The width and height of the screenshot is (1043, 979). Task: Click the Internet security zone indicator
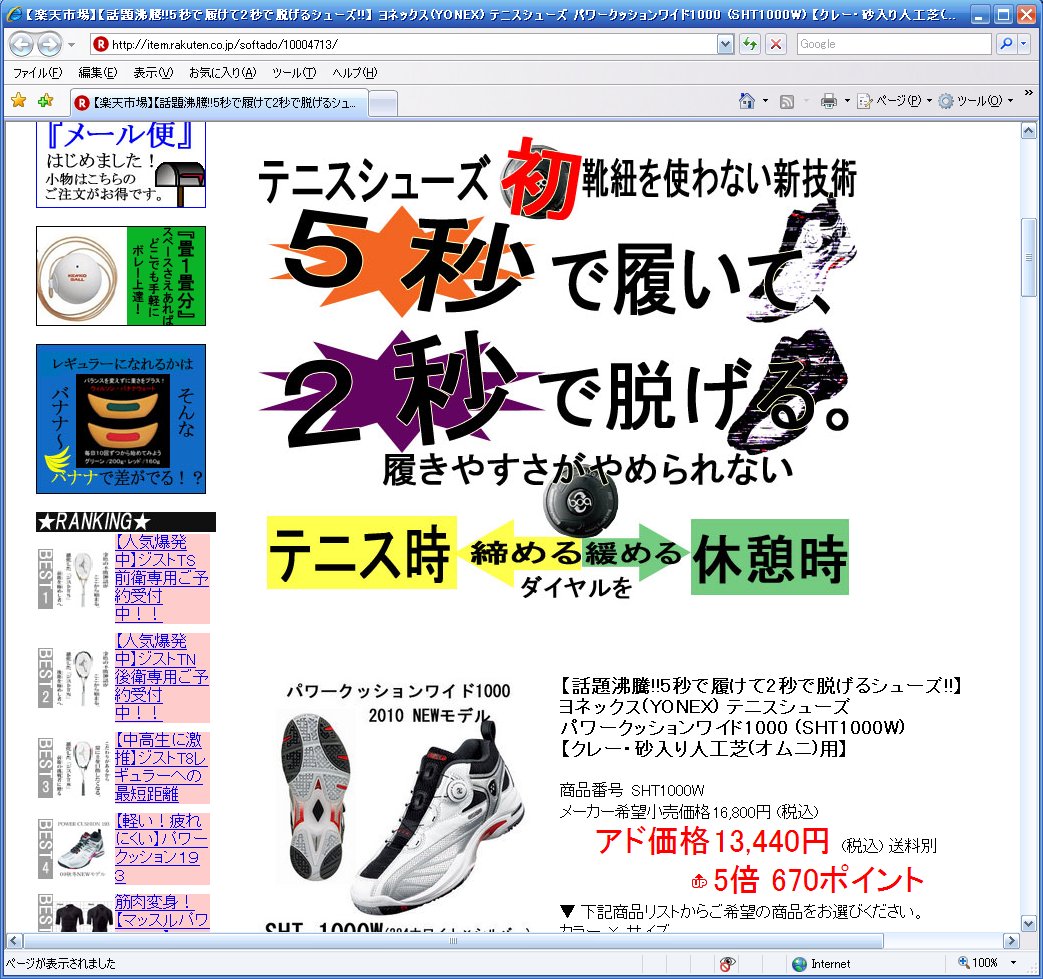(x=821, y=963)
